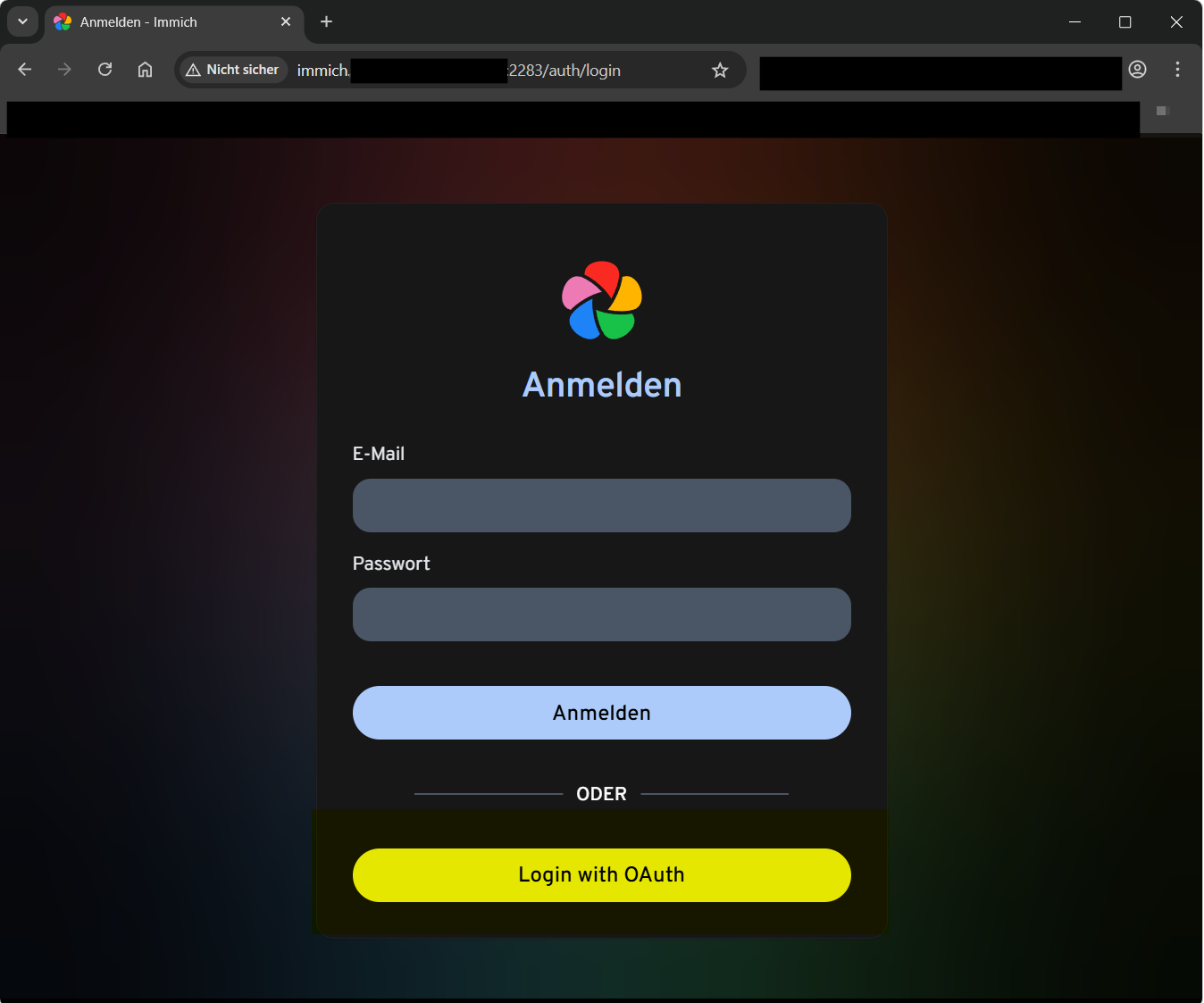This screenshot has width=1204, height=1003.
Task: Maximize the browser window
Action: [1125, 21]
